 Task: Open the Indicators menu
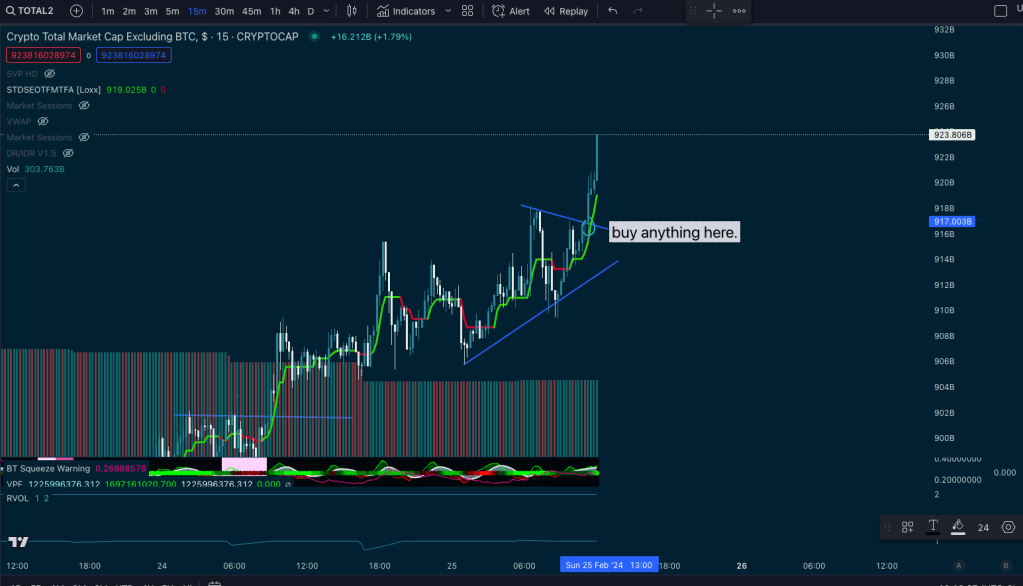tap(406, 11)
